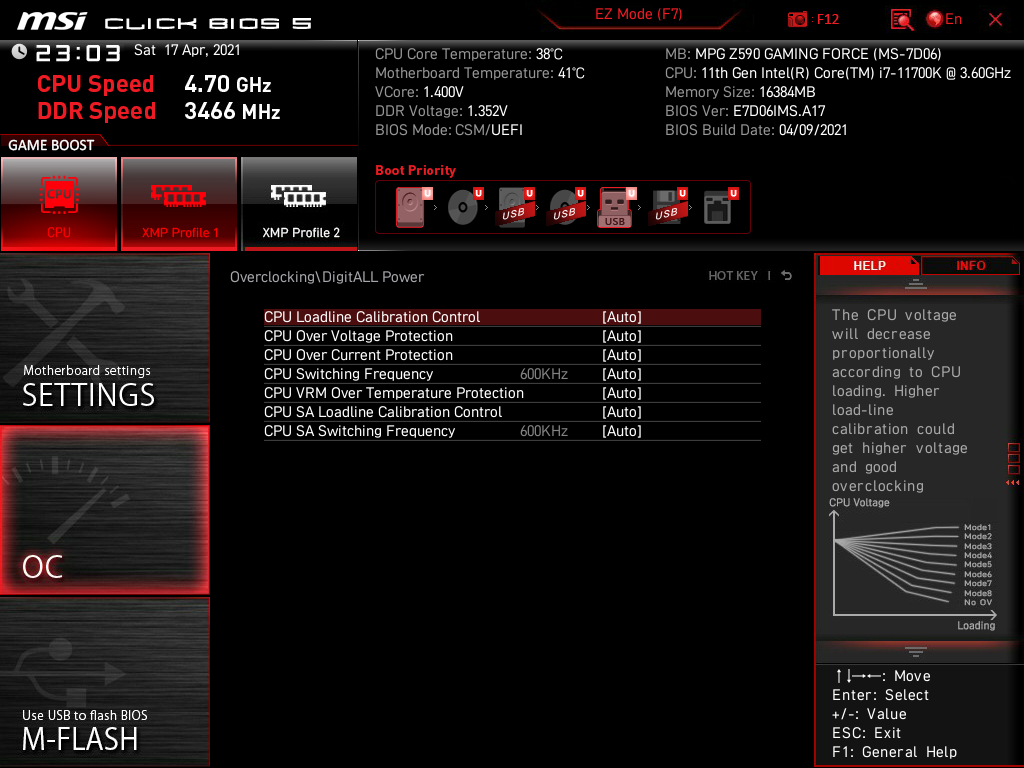Open the OC overclocking panel
The width and height of the screenshot is (1024, 768).
point(104,511)
